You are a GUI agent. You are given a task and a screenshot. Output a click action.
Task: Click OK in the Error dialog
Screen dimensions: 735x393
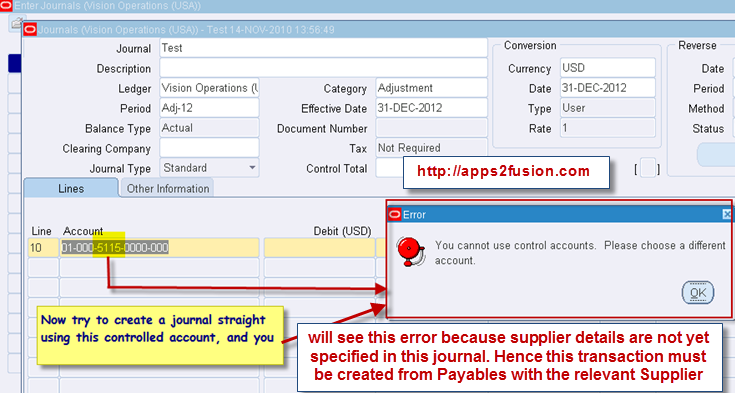click(x=698, y=293)
